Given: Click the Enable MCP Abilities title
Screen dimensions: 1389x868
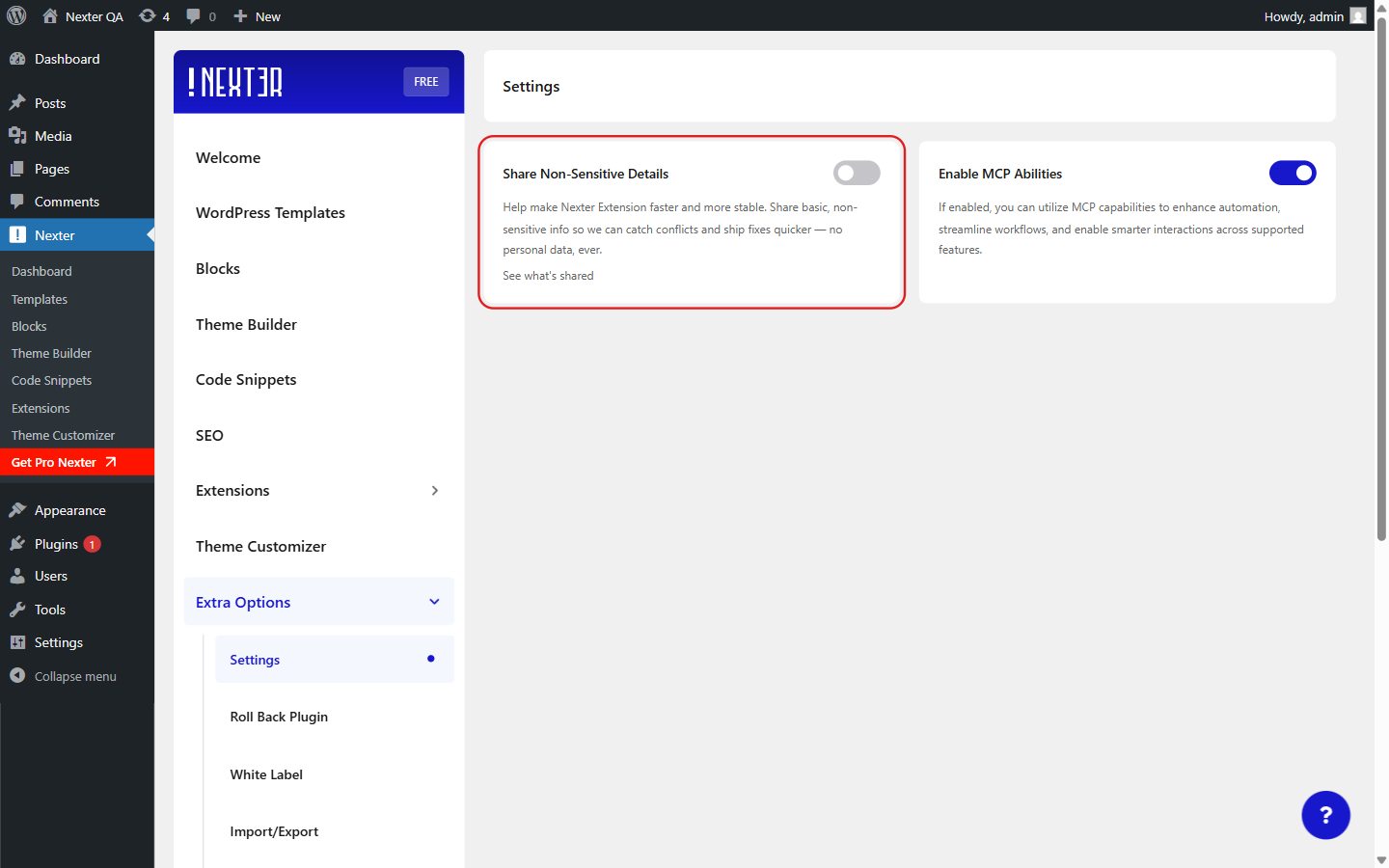Looking at the screenshot, I should [x=1000, y=174].
